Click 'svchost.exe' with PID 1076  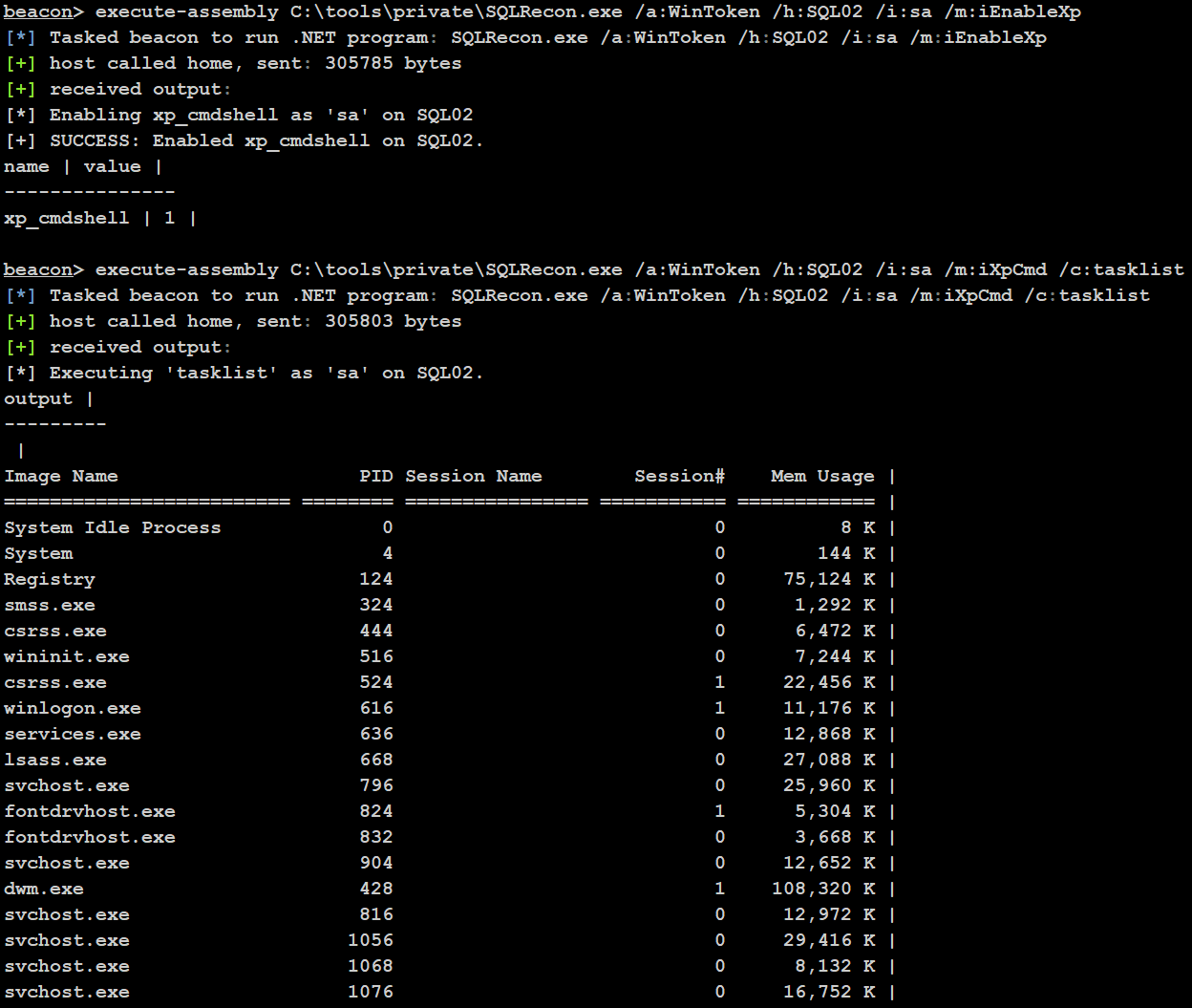click(x=67, y=992)
